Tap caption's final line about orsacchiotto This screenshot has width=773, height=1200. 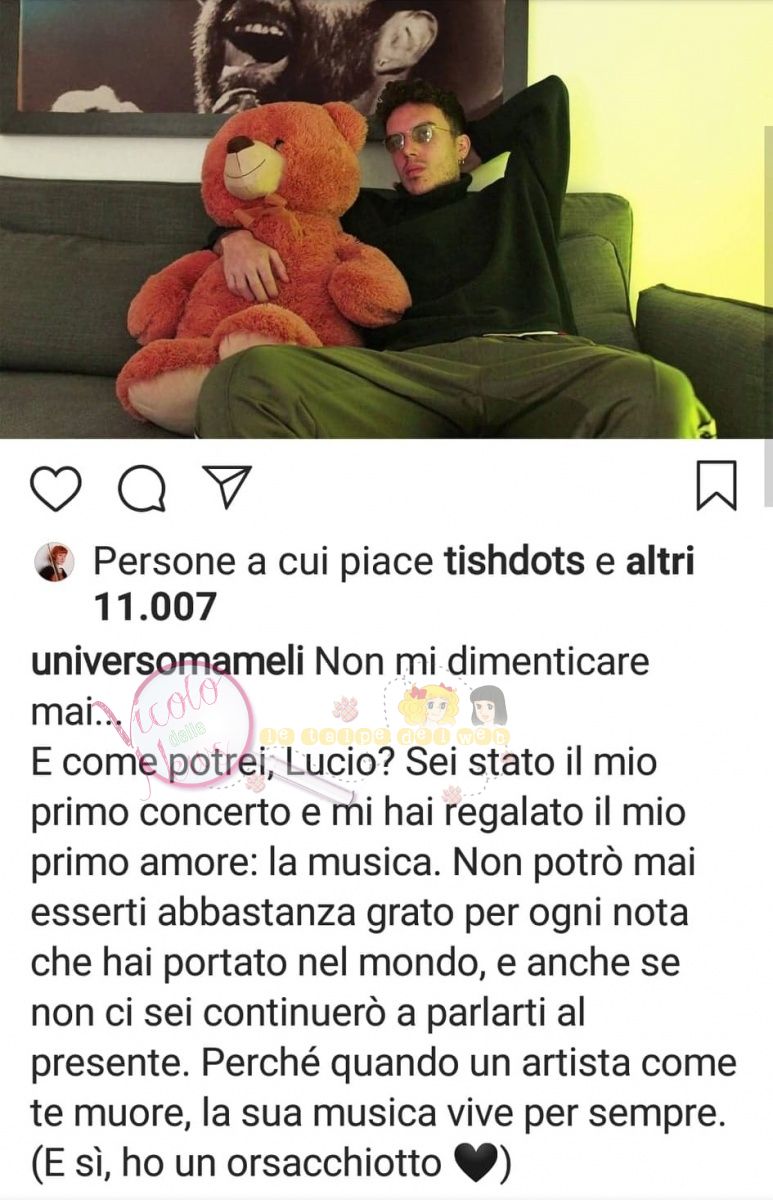click(272, 1163)
